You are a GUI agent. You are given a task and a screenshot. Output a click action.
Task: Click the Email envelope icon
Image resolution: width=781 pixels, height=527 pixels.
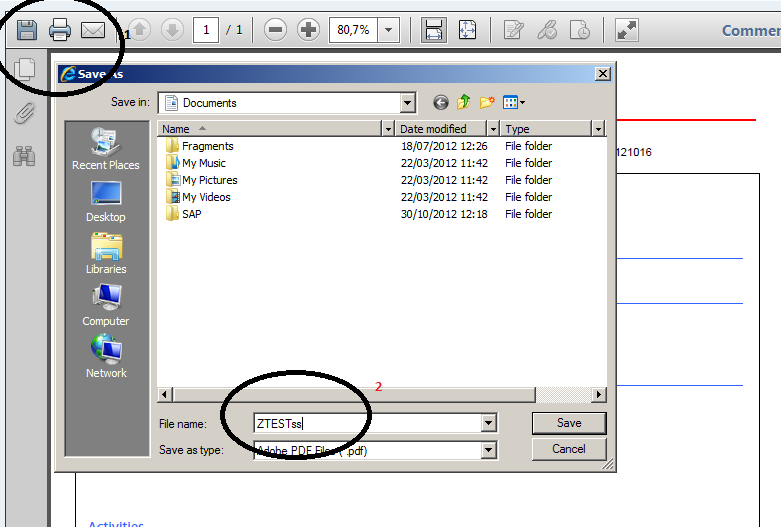(93, 30)
